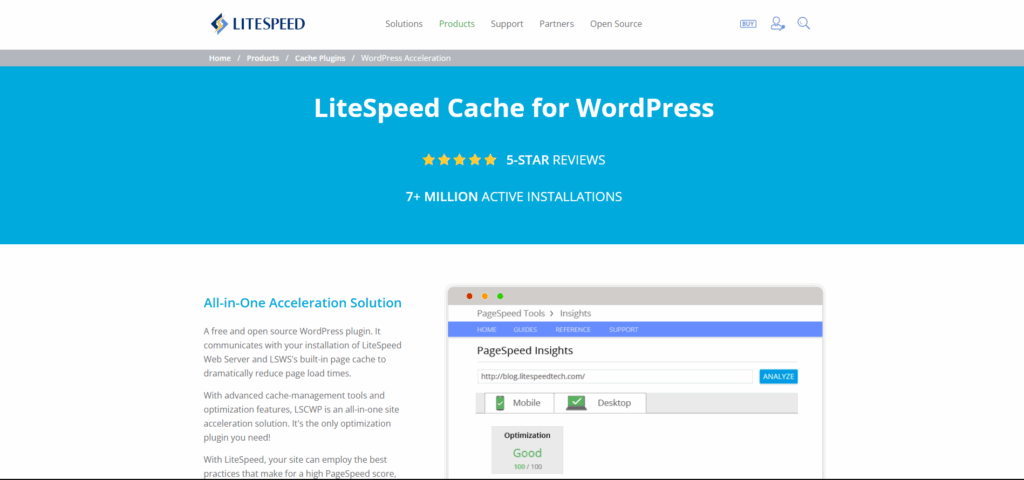
Task: Click the PageSpeed Insights screenshot image
Action: [x=635, y=382]
